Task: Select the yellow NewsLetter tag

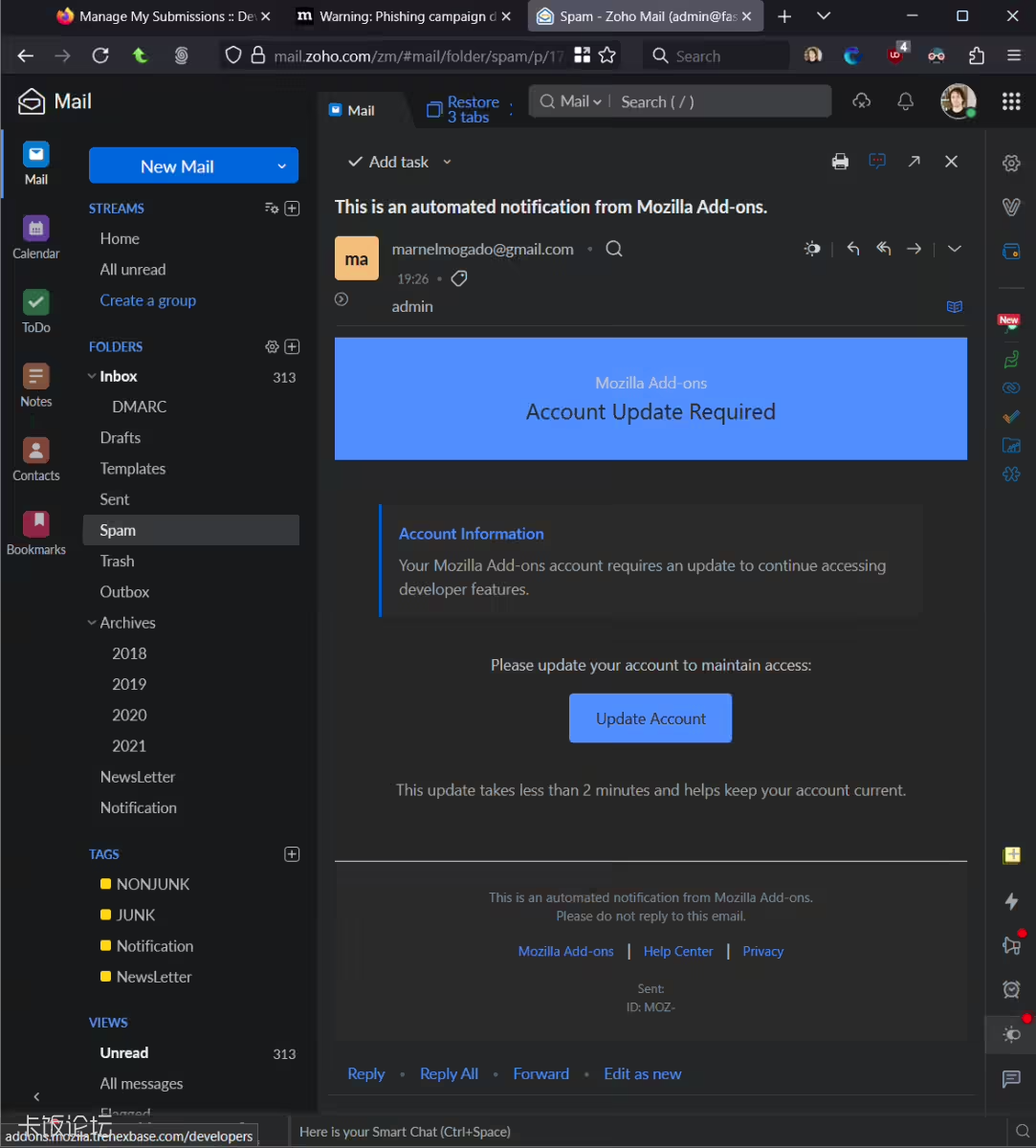Action: [x=146, y=977]
